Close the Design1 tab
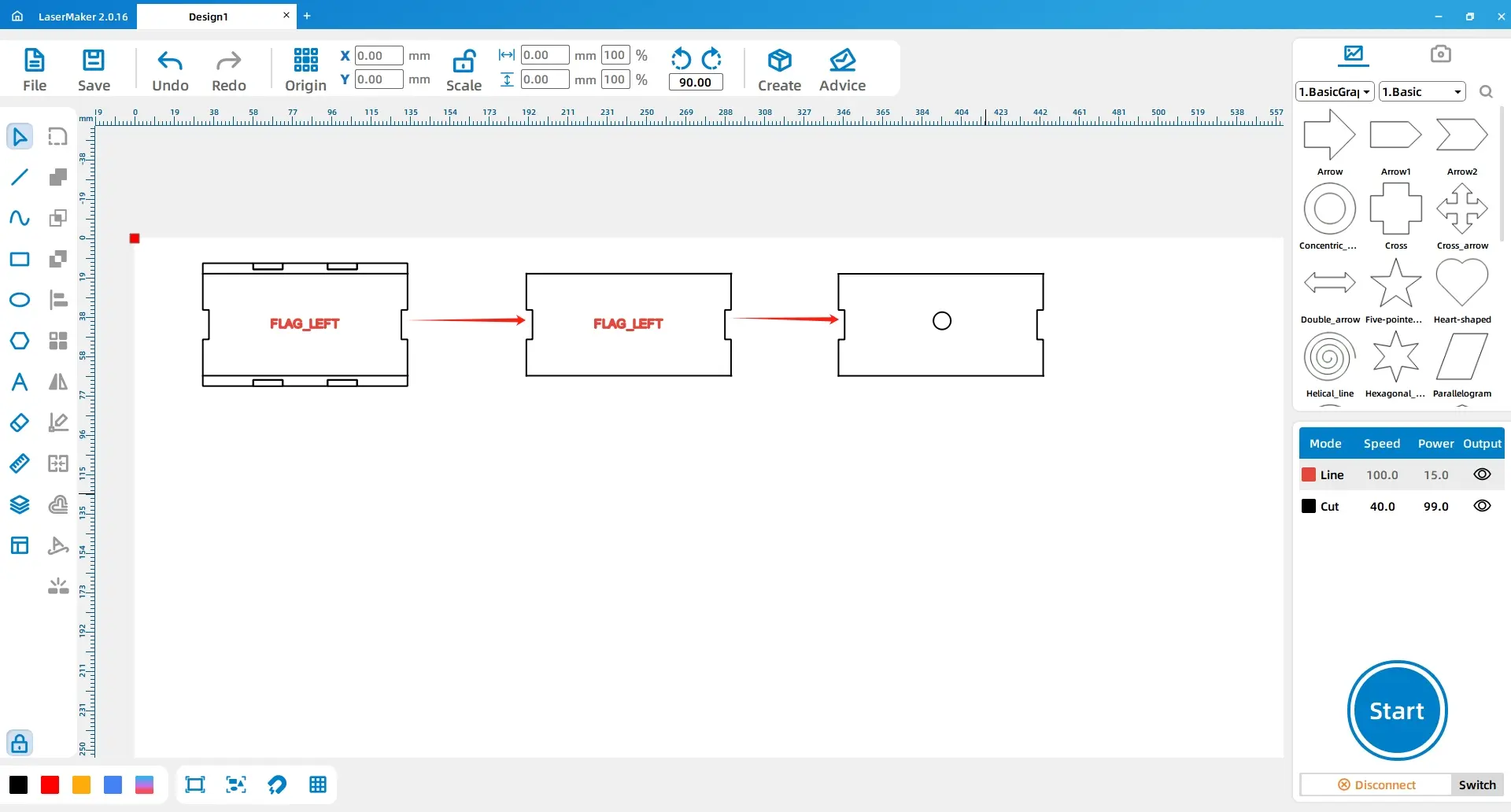The image size is (1511, 812). 286,15
